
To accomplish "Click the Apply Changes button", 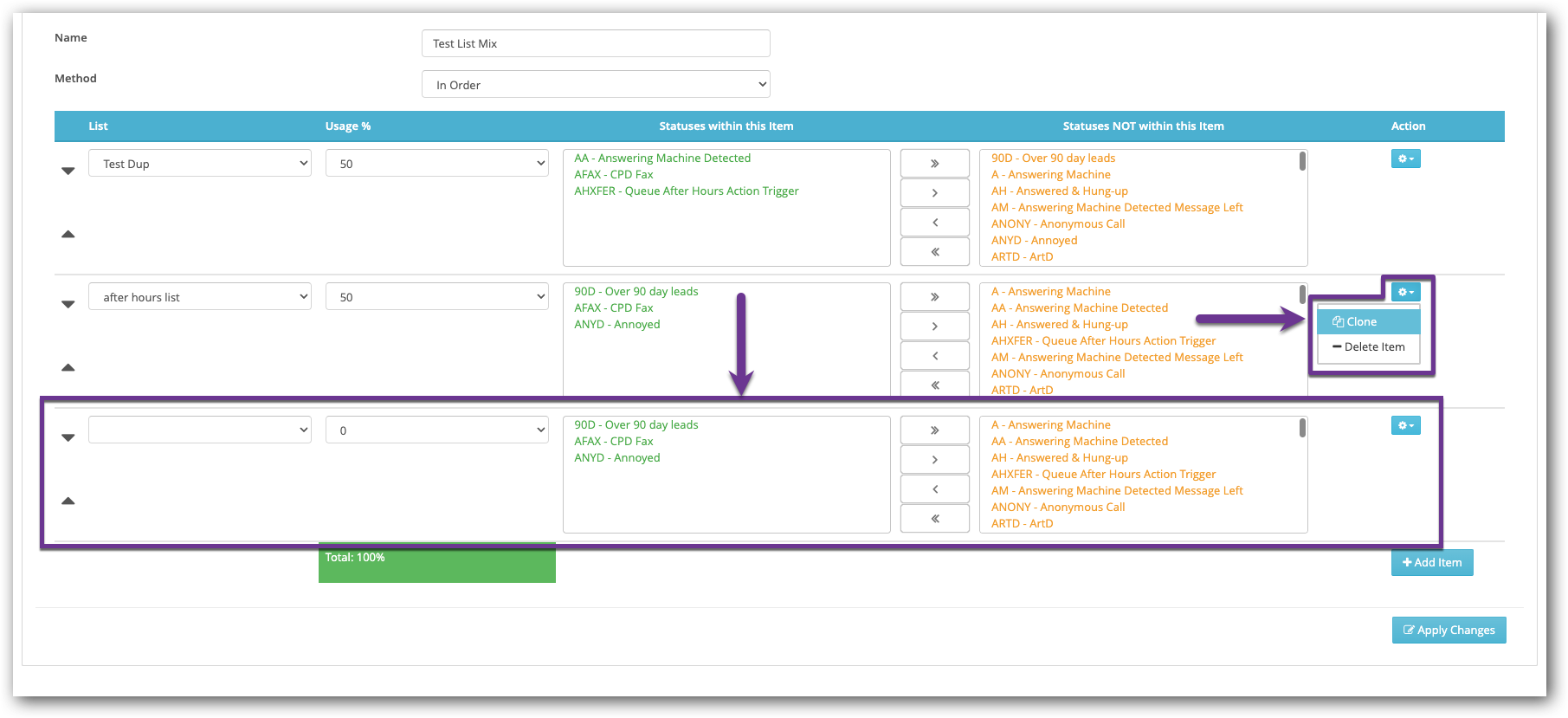I will coord(1449,630).
